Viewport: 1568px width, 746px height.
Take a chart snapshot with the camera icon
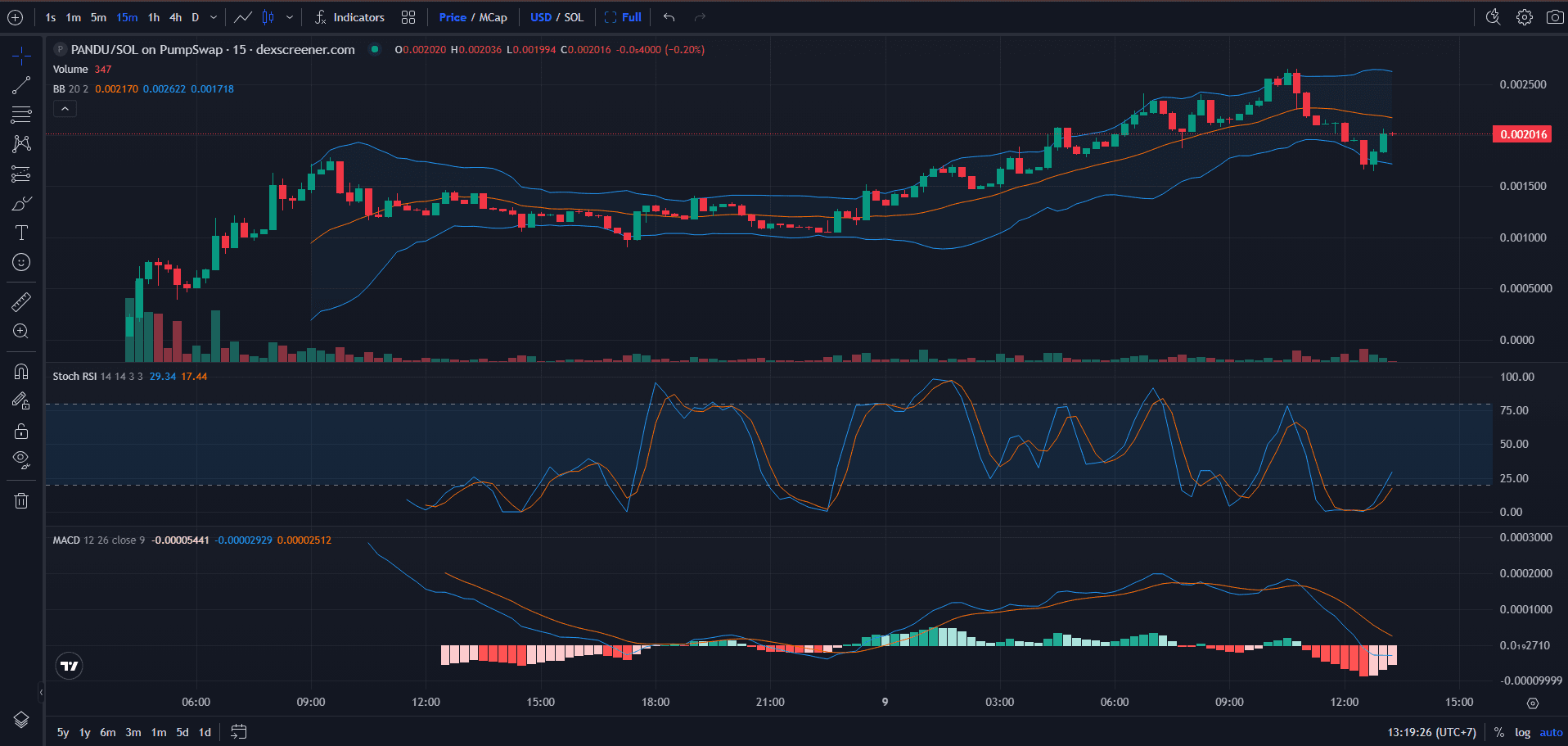(1554, 16)
